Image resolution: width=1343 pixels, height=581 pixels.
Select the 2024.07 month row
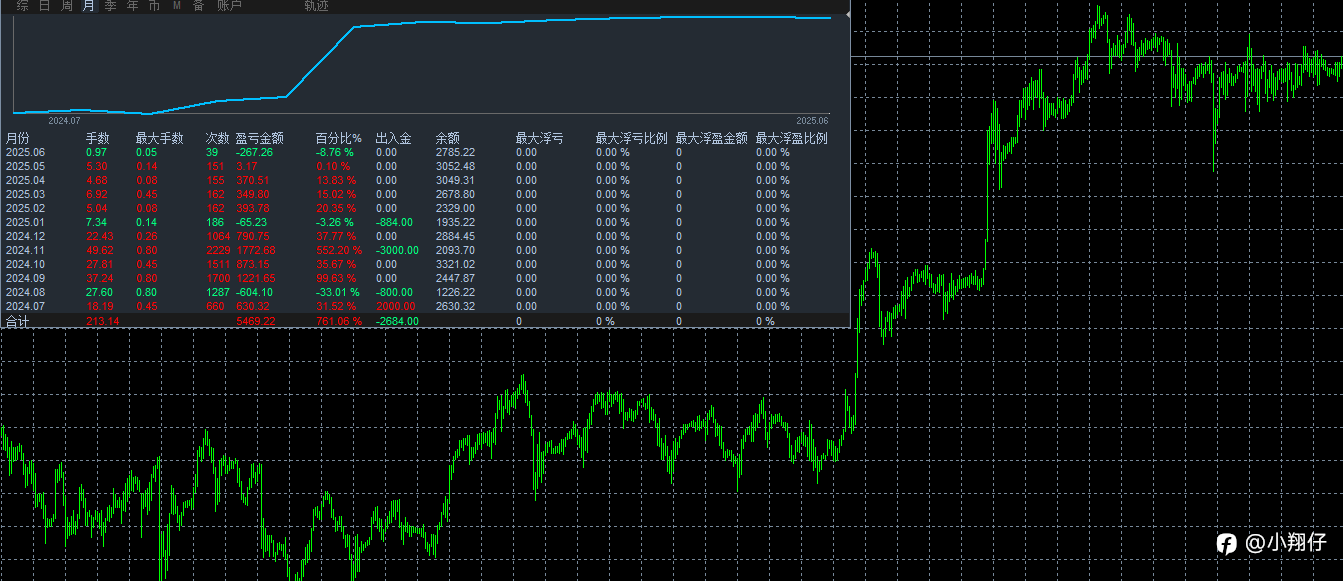pos(425,306)
